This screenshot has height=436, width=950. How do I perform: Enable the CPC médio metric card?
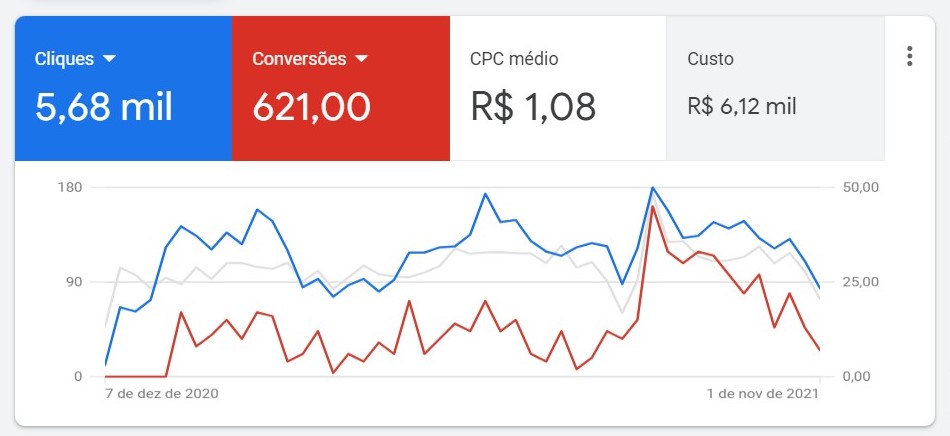point(558,88)
